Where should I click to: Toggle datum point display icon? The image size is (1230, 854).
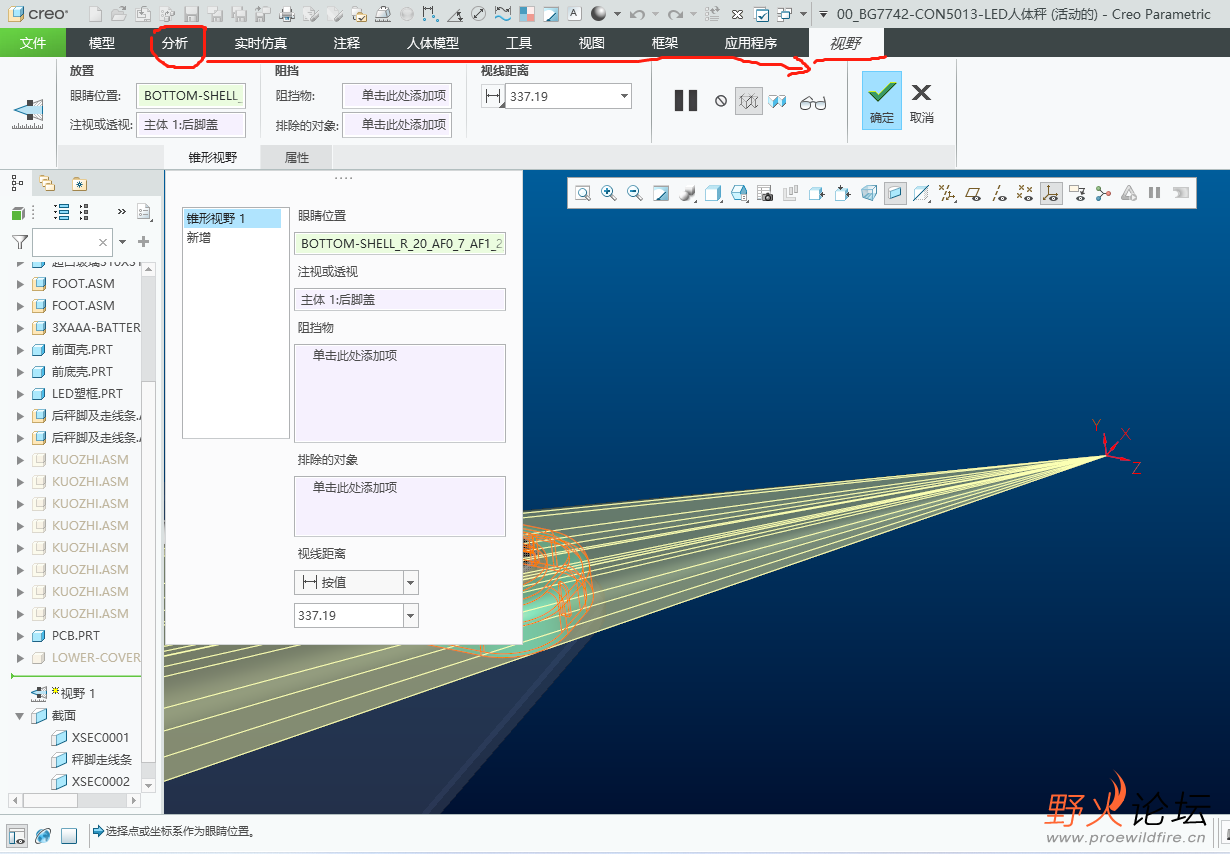tap(1025, 193)
